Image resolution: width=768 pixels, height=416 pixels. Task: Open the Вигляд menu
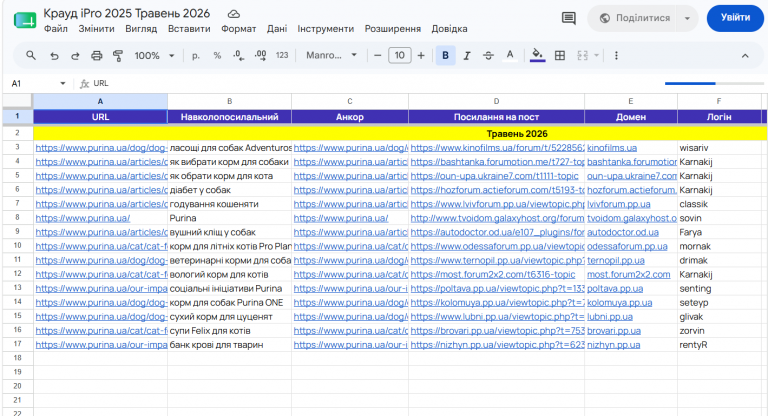(x=141, y=29)
